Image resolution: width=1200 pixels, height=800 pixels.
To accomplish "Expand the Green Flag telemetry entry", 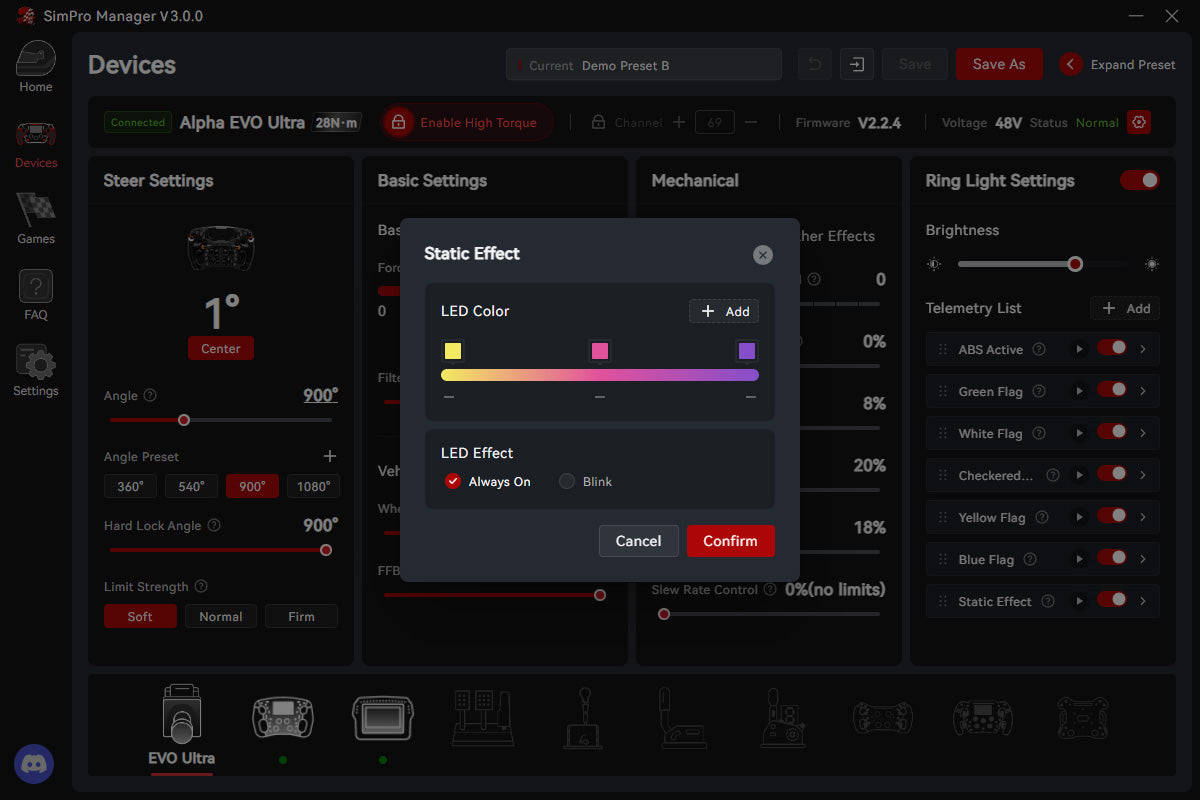I will tap(1143, 391).
